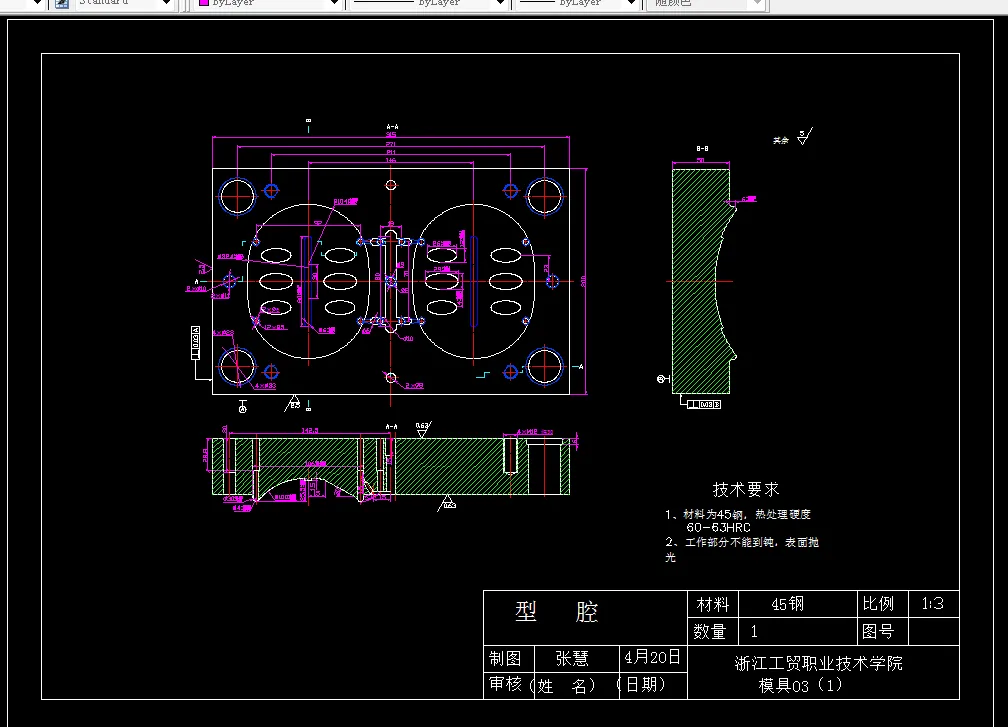
Task: Select the 271 horizontal dimension text
Action: [391, 144]
